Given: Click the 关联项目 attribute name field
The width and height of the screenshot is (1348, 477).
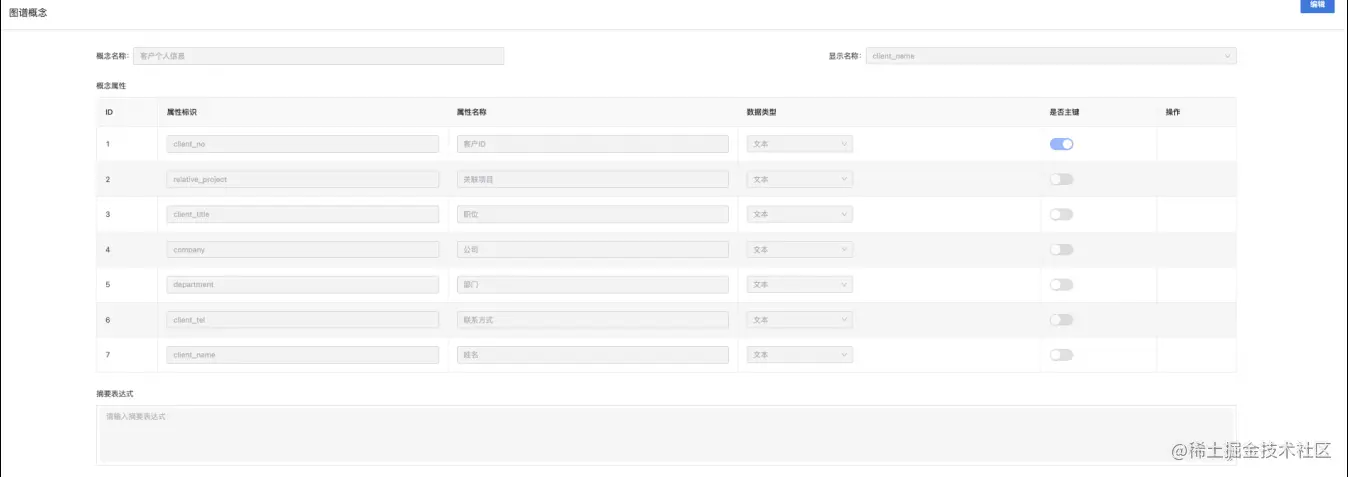Looking at the screenshot, I should (593, 179).
